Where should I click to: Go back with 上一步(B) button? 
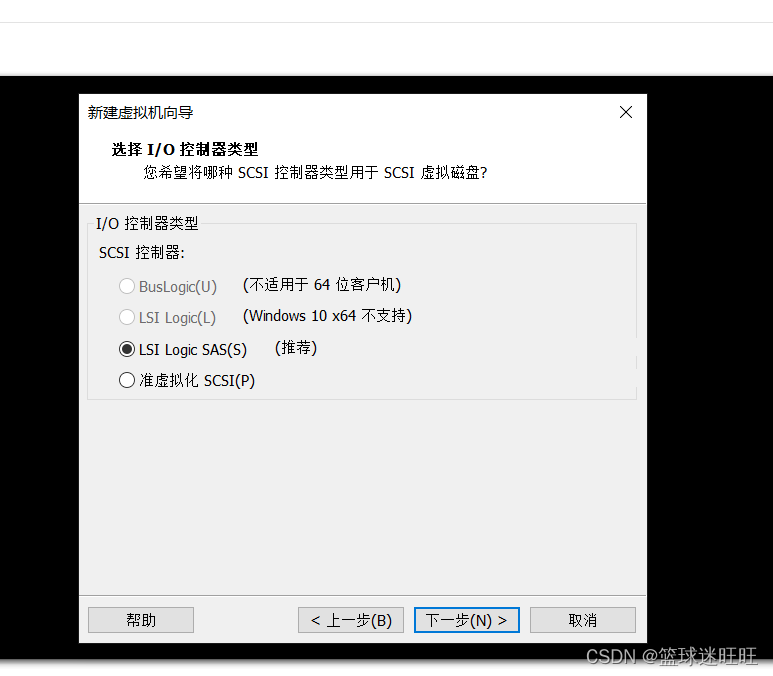point(351,620)
